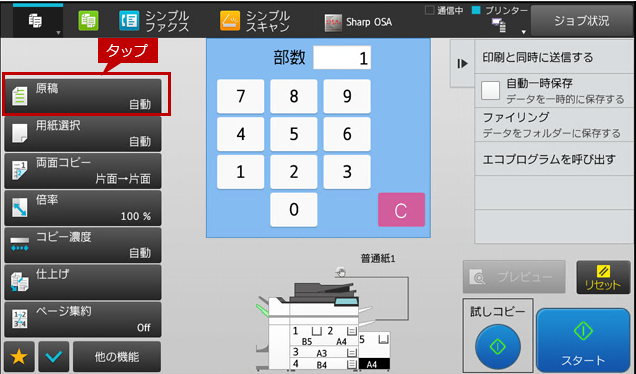Open コピー濃度 exposure setting
The height and width of the screenshot is (374, 636).
83,245
